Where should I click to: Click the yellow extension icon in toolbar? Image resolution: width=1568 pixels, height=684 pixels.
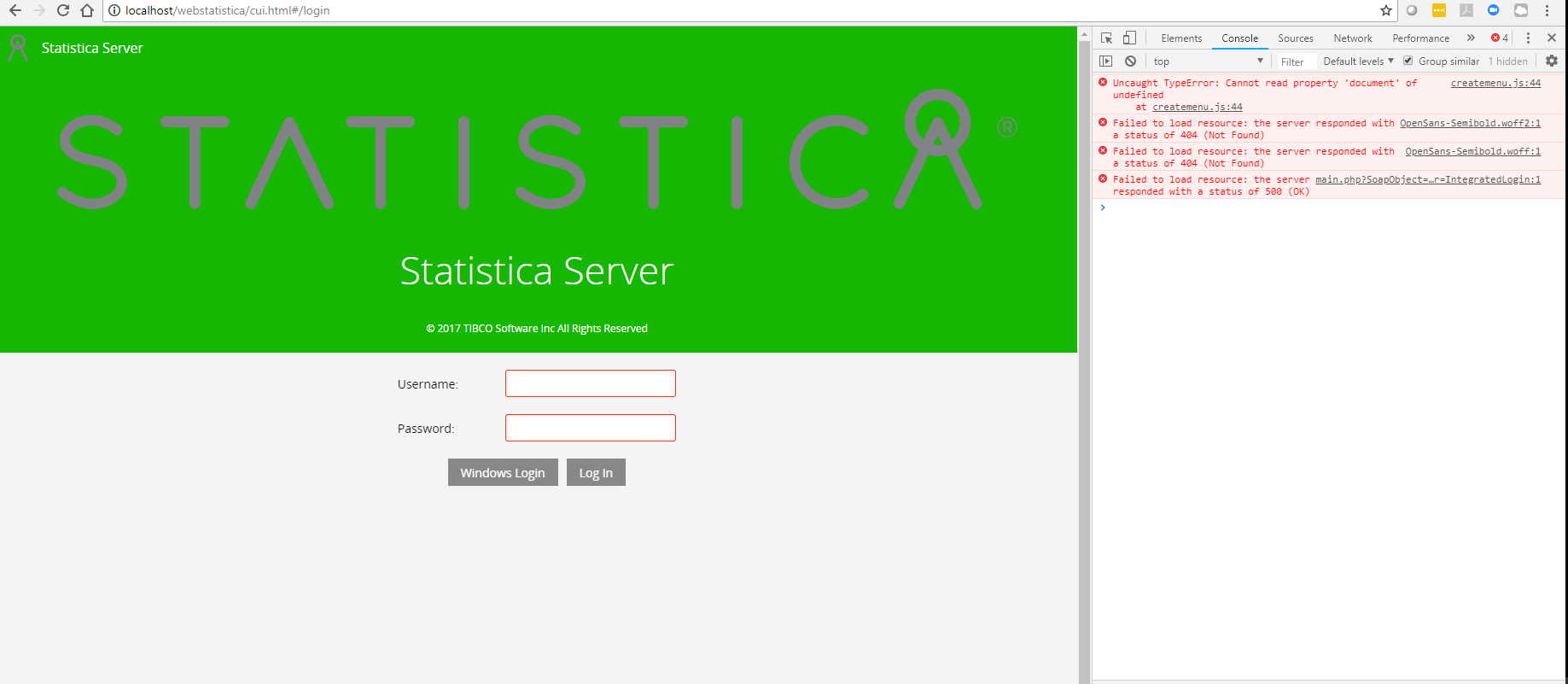(x=1439, y=10)
